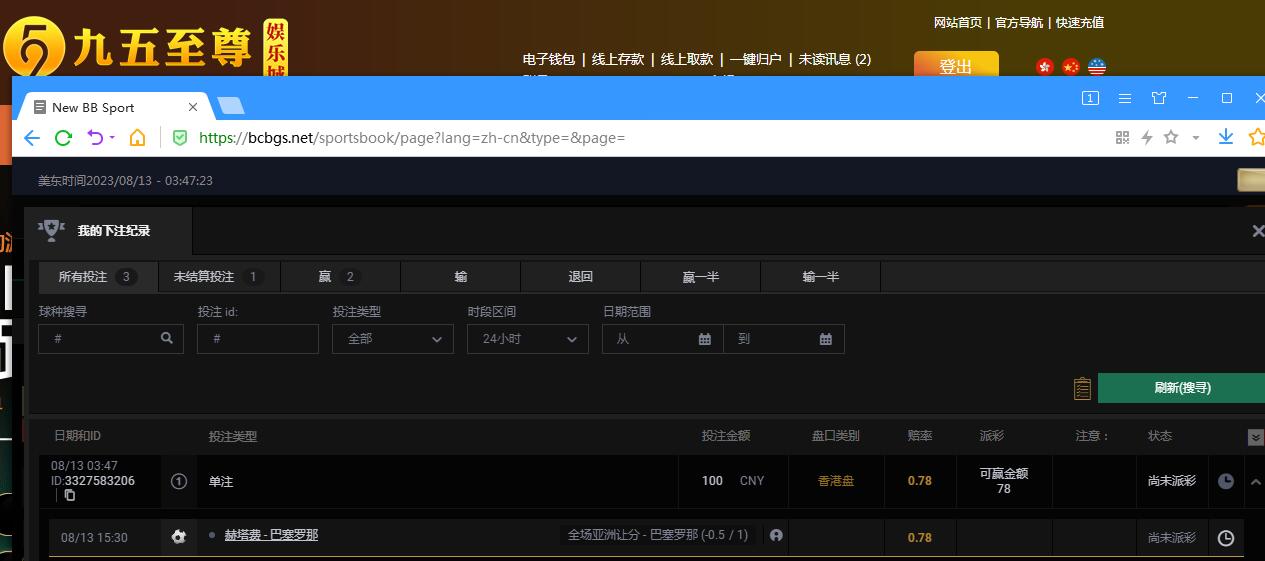Click the 我的下注纪录 panel title tab

pyautogui.click(x=108, y=231)
